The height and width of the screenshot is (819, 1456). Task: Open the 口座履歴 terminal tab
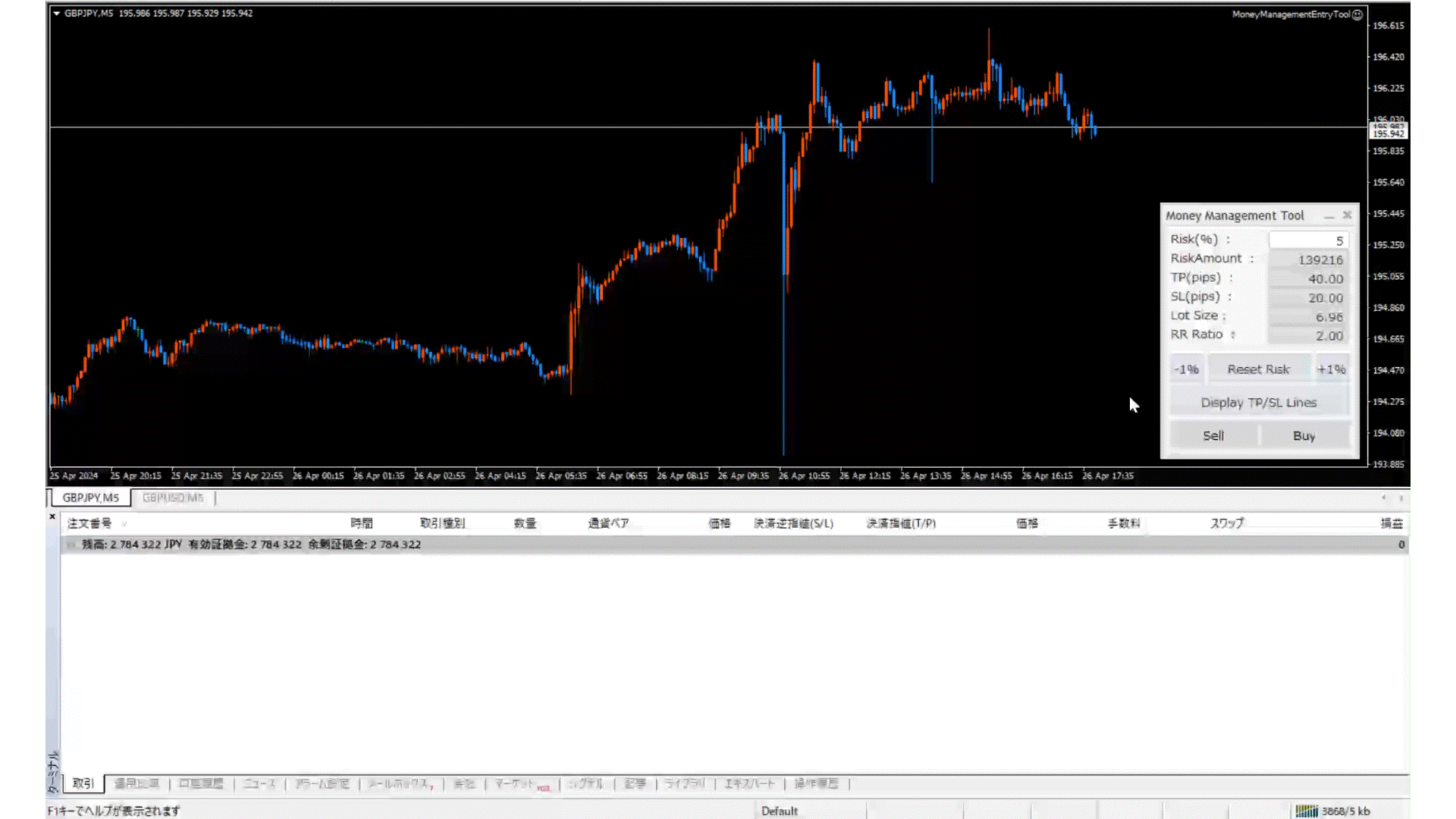(x=201, y=783)
